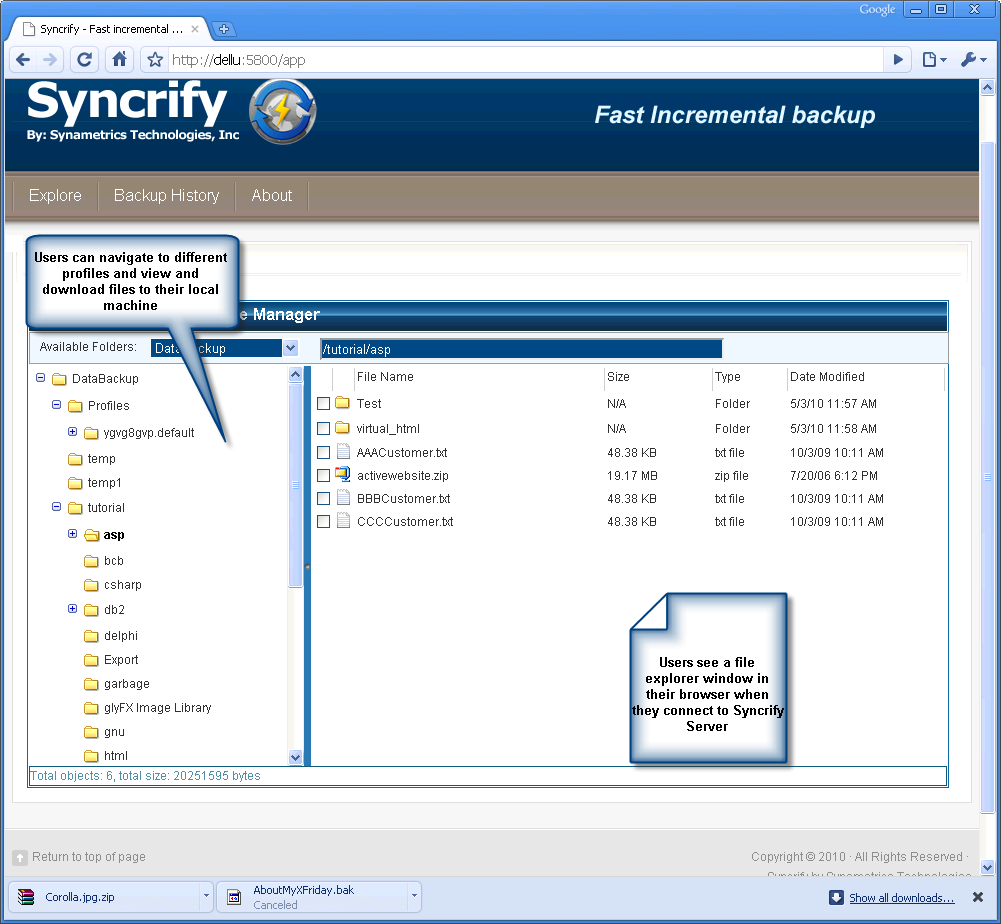Collapse the DataBackup tree node

[x=40, y=378]
